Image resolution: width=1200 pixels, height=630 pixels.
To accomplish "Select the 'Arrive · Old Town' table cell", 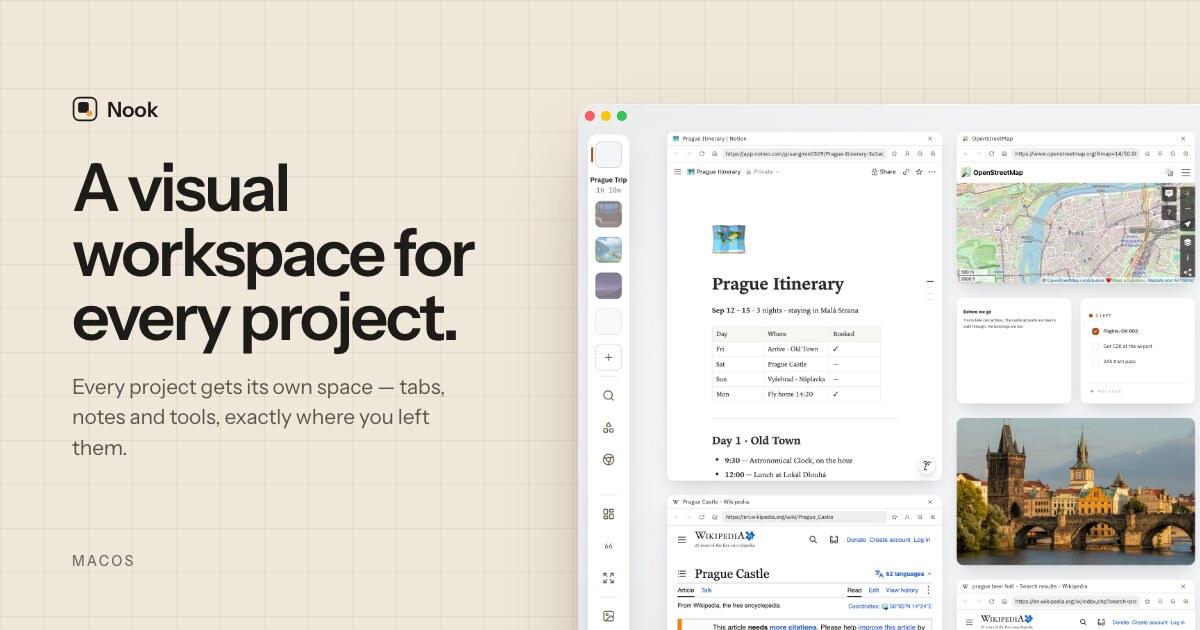I will click(x=796, y=349).
